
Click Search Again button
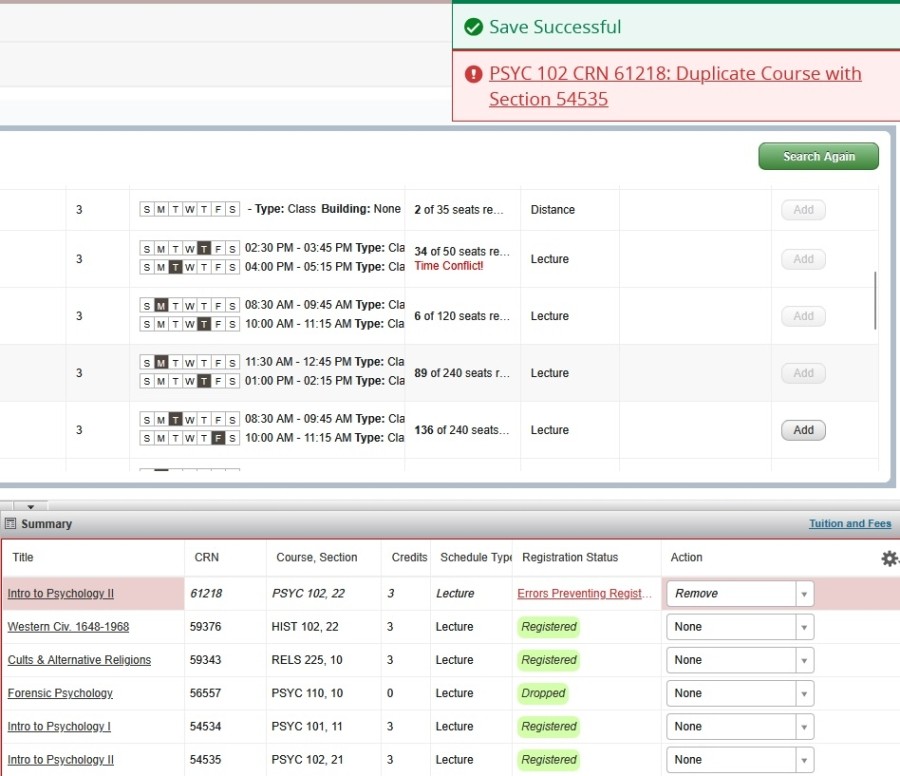click(818, 156)
